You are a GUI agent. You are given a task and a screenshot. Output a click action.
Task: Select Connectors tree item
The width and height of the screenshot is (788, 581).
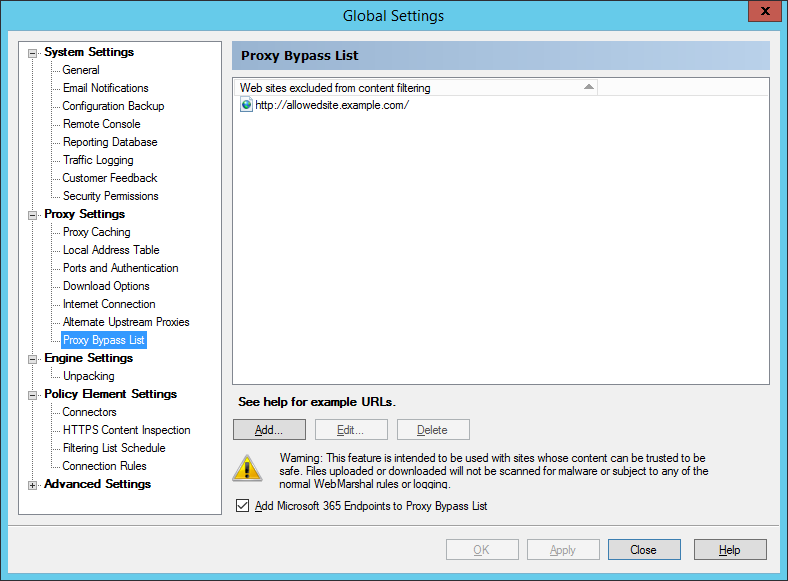point(89,412)
